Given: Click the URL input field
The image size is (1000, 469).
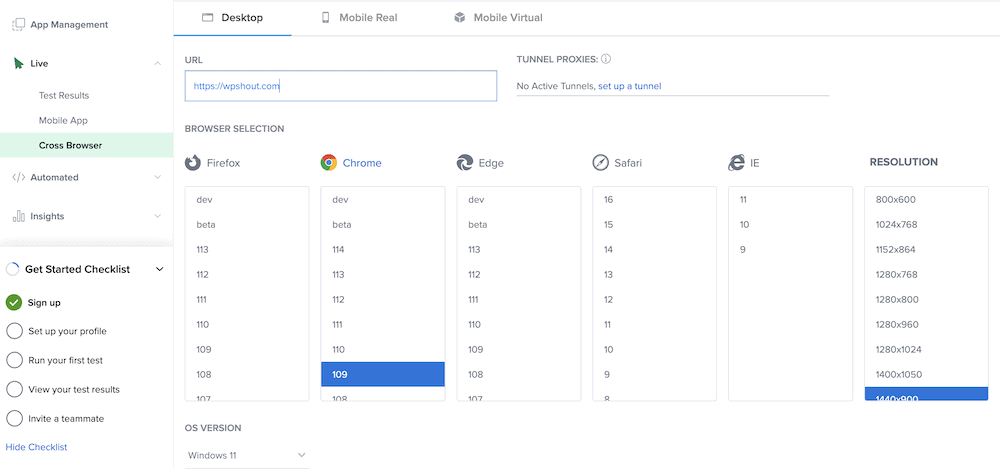Looking at the screenshot, I should [x=341, y=86].
